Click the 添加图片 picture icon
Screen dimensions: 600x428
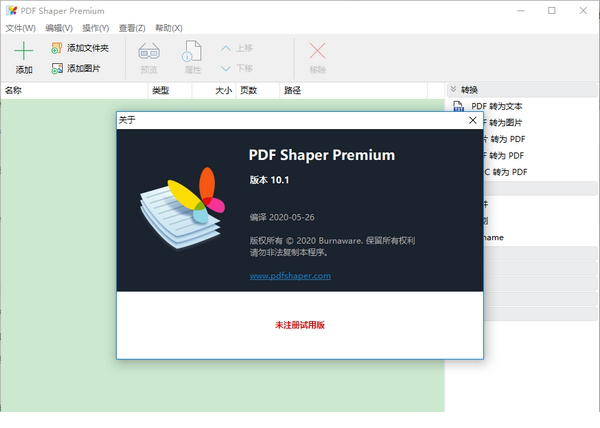pos(57,68)
